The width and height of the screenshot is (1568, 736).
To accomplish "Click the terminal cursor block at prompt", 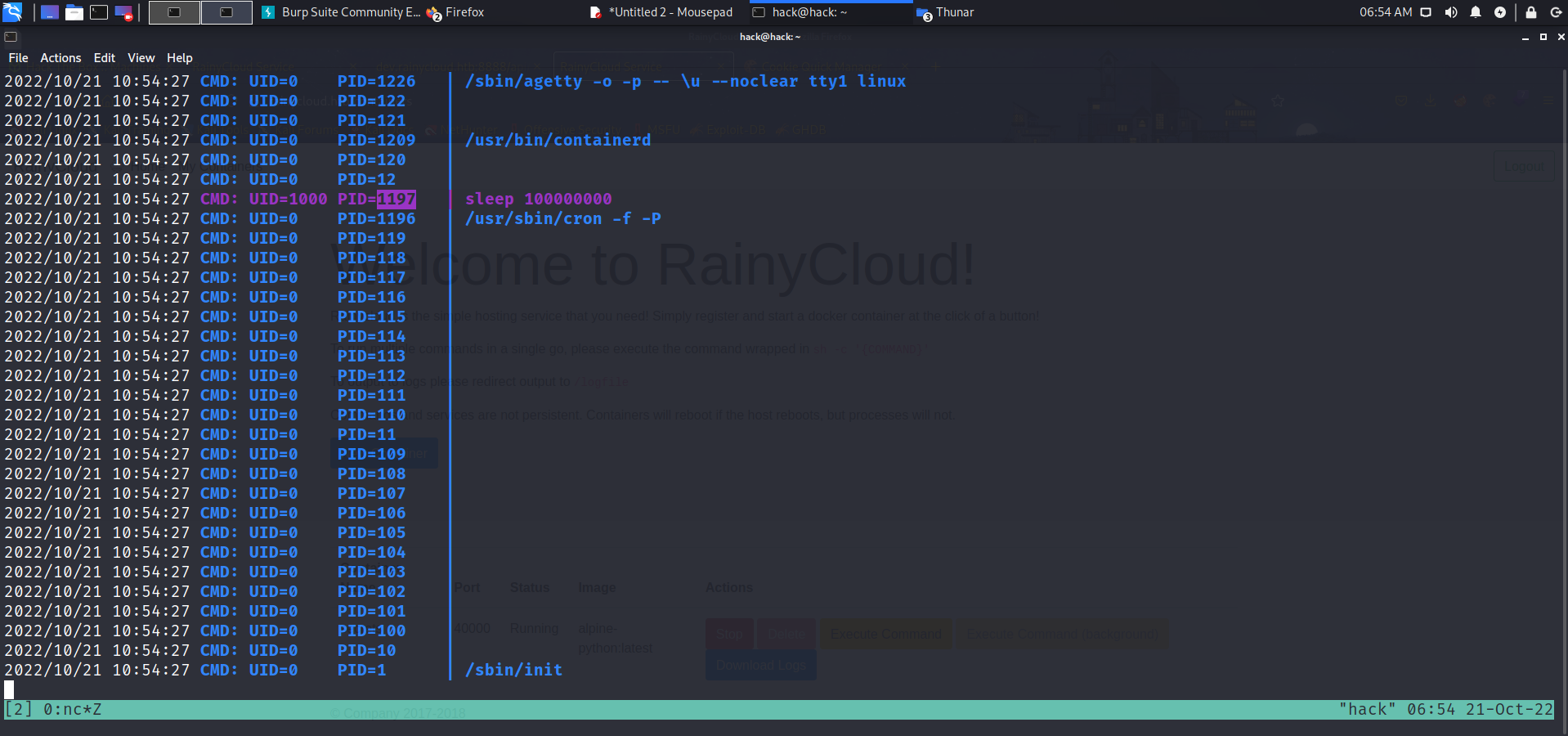I will tap(9, 689).
